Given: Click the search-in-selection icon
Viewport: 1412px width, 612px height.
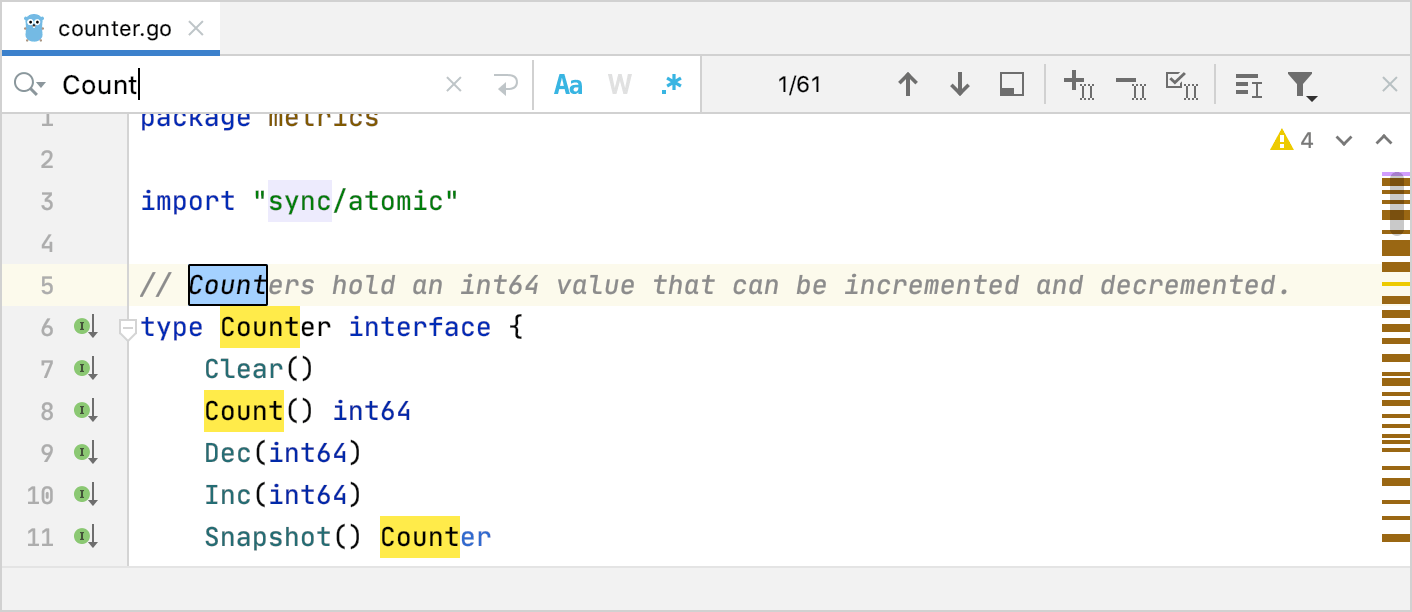Looking at the screenshot, I should (x=1011, y=84).
